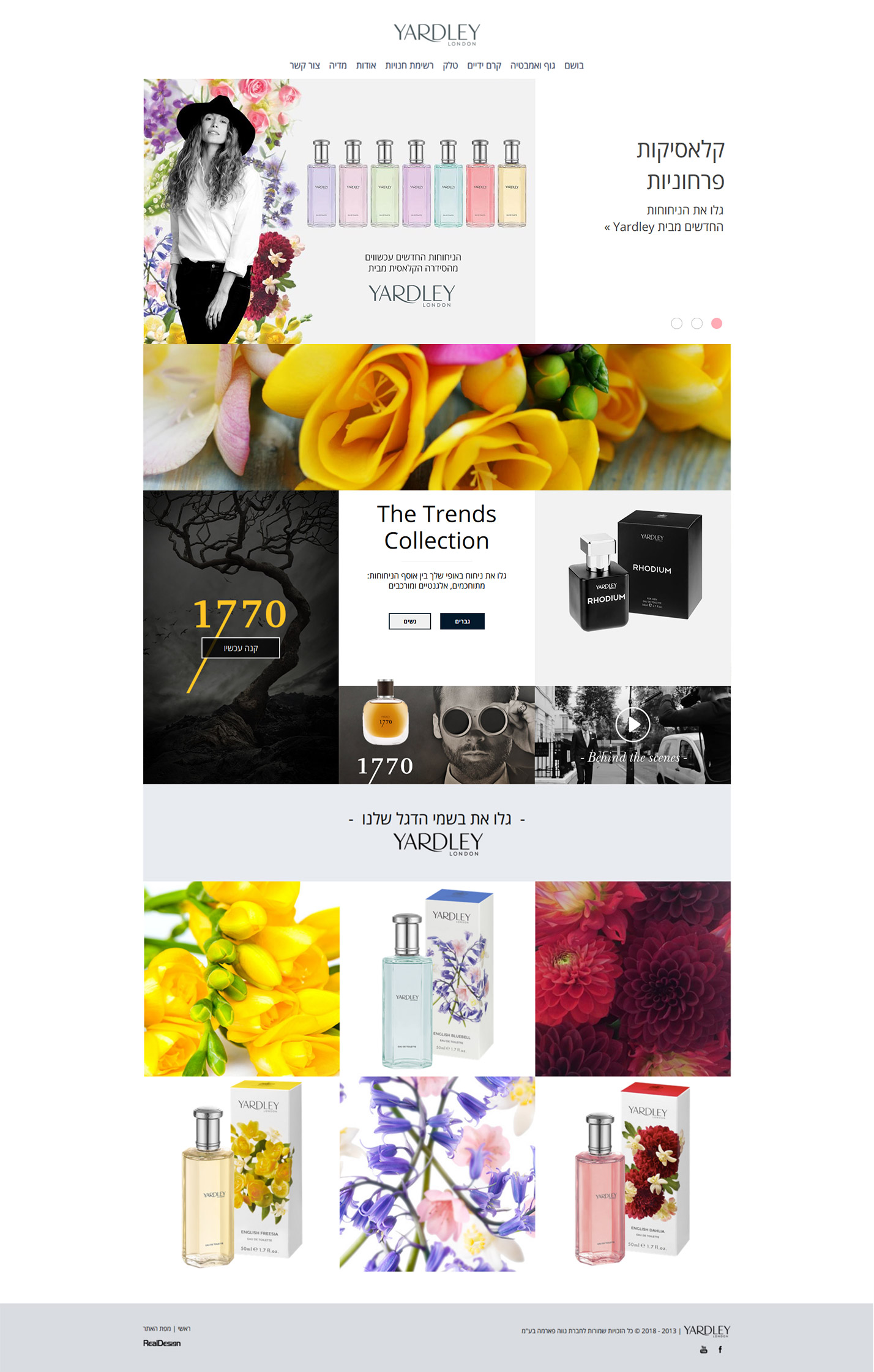
Task: Open the English Dahlia perfume thumbnail
Action: pyautogui.click(x=633, y=1174)
